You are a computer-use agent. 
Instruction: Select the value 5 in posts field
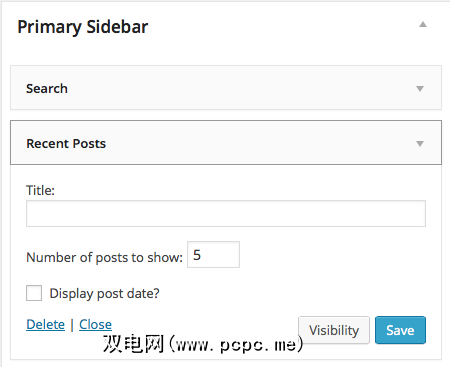tap(197, 255)
